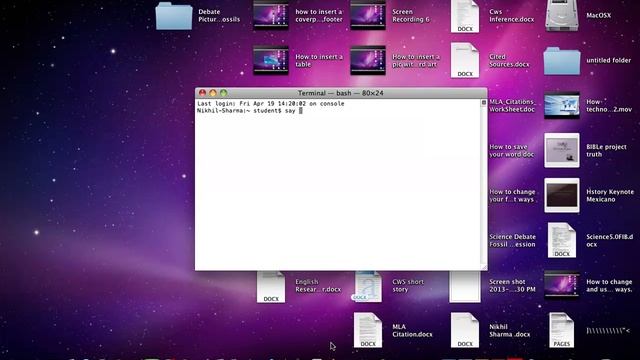
Task: Select the MLA Citation.docx file icon
Action: pos(368,330)
